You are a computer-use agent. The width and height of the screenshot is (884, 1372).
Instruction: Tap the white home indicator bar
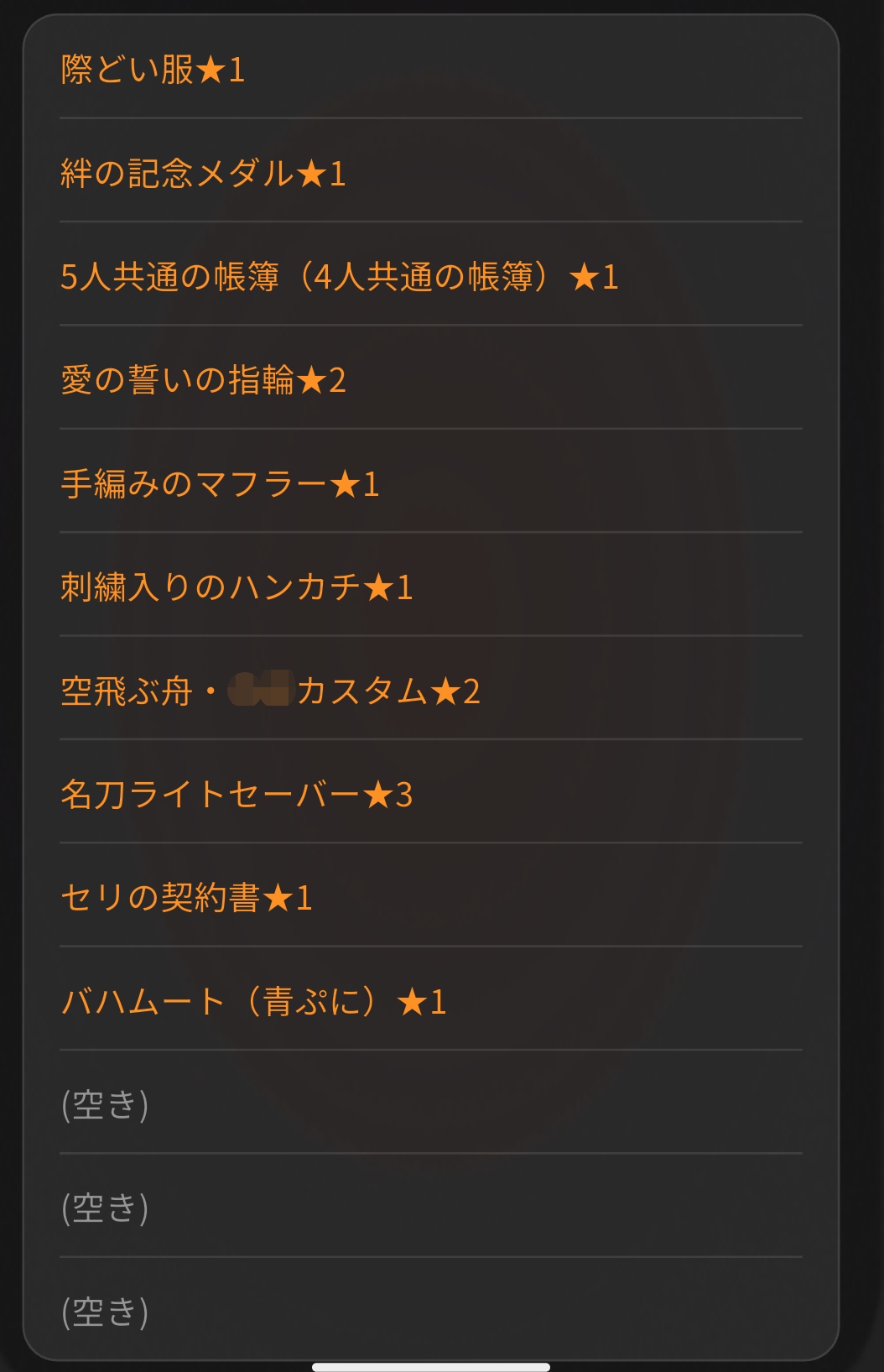coord(431,1367)
